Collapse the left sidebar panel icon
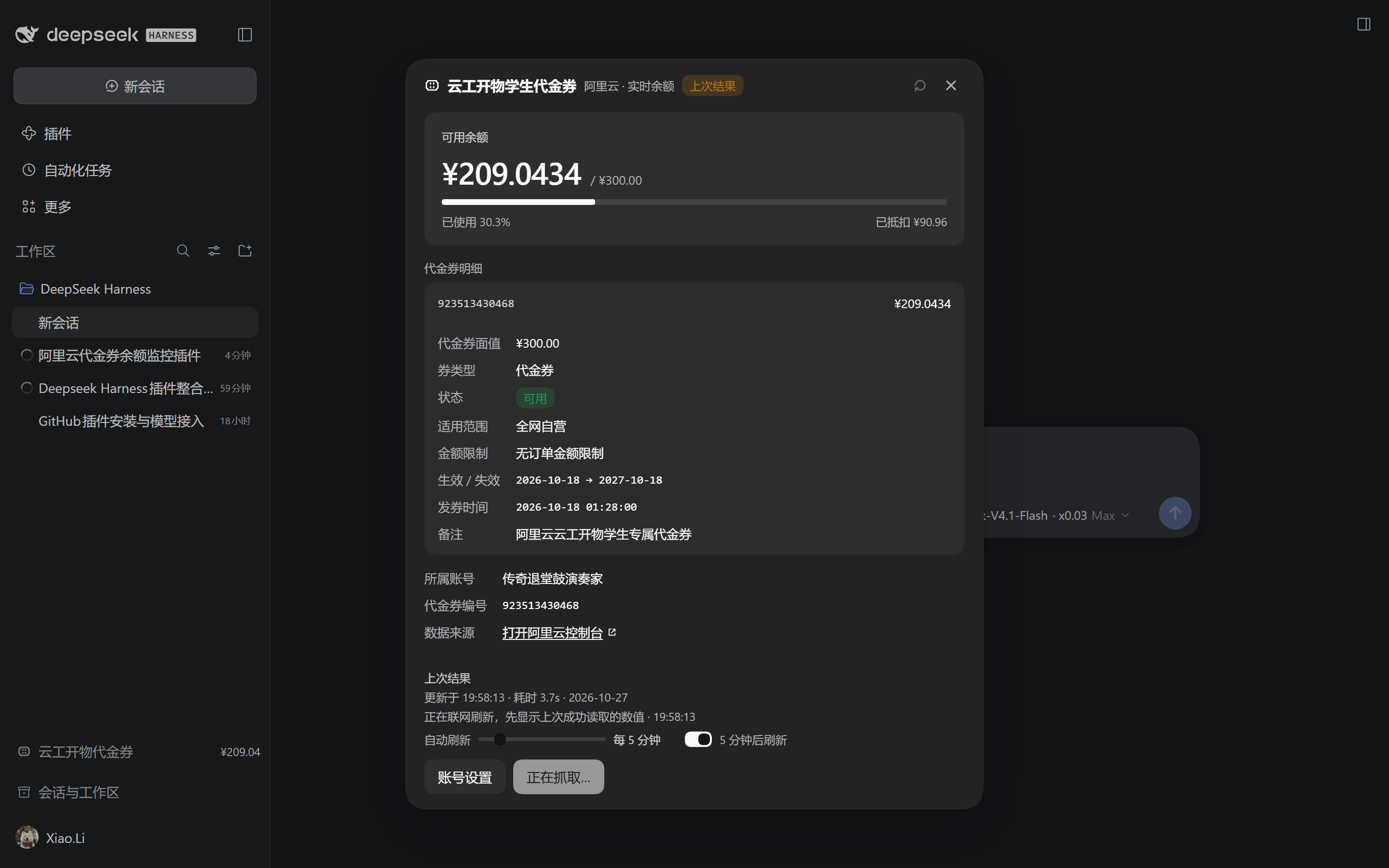This screenshot has width=1389, height=868. pyautogui.click(x=245, y=34)
